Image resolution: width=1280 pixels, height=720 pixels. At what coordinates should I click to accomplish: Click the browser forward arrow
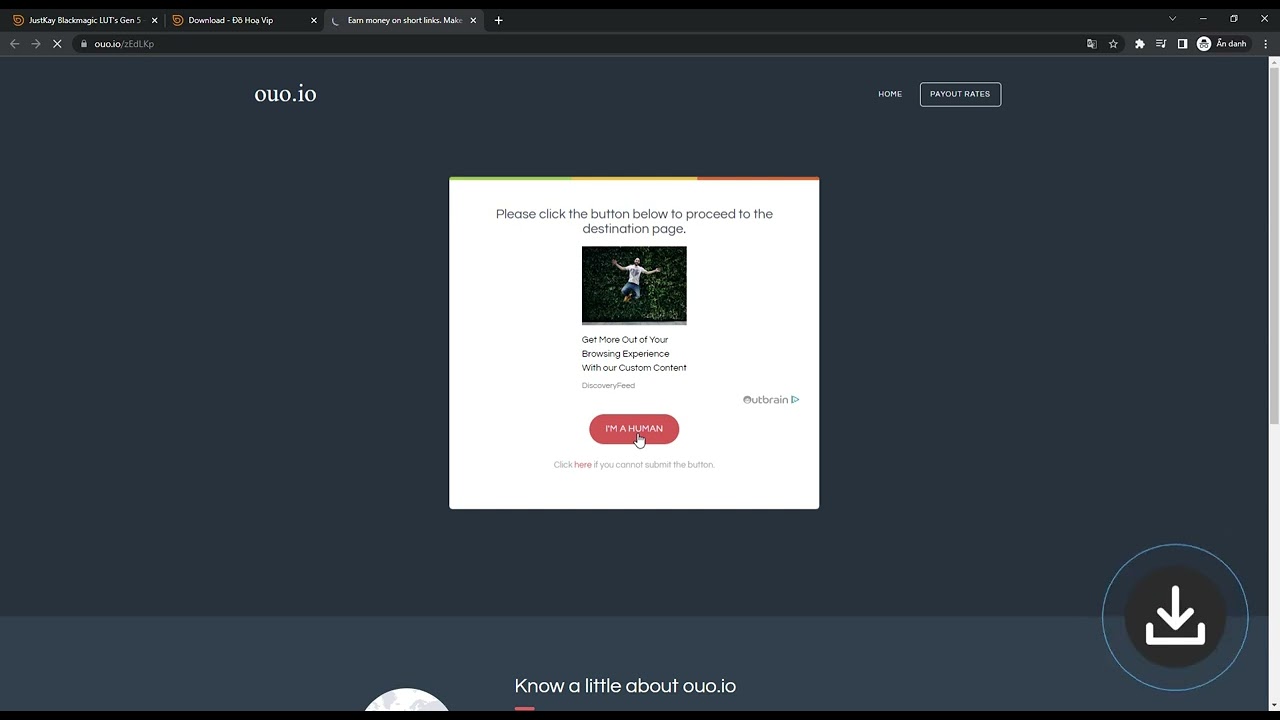(x=36, y=44)
